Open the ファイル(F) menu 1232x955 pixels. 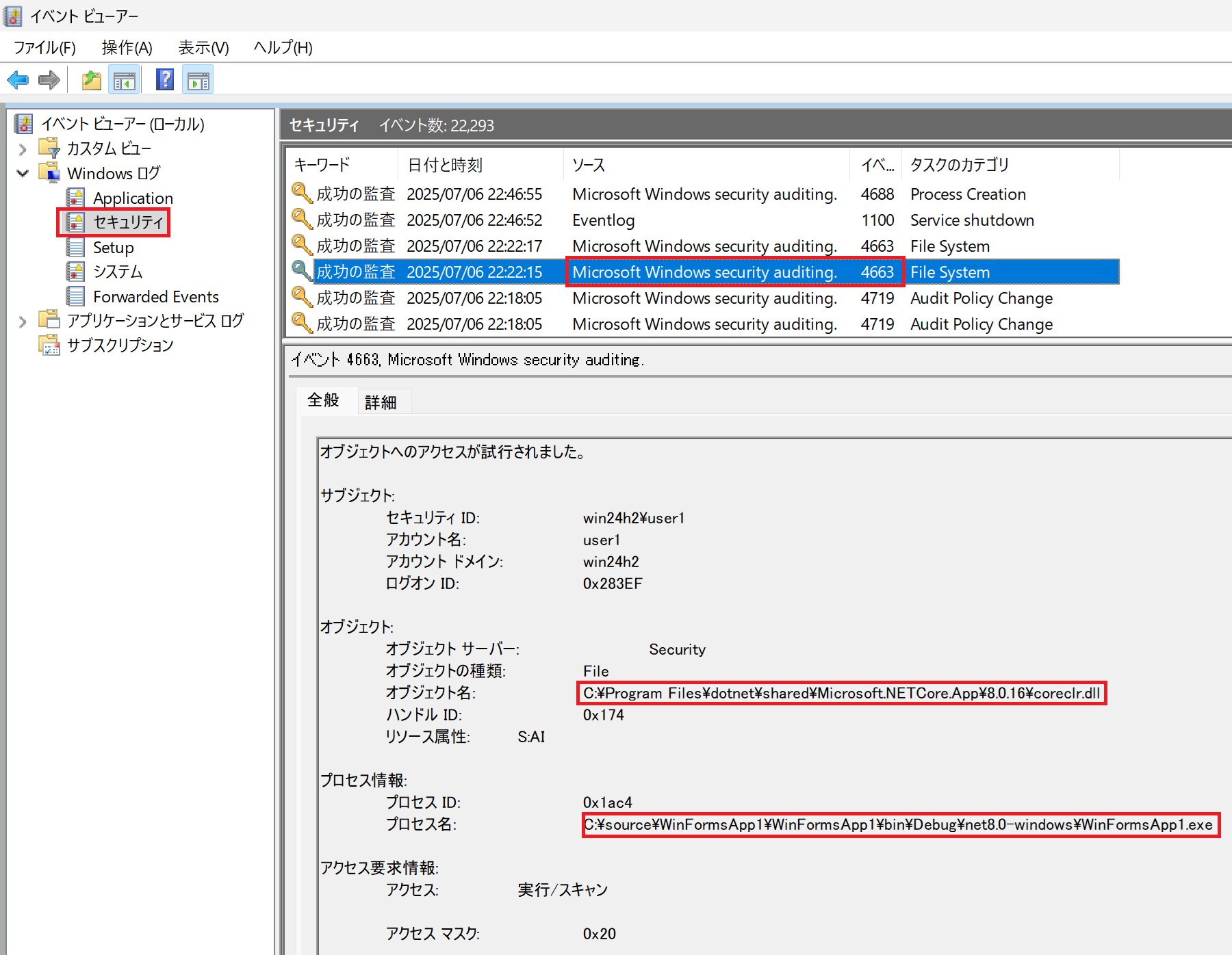coord(44,47)
